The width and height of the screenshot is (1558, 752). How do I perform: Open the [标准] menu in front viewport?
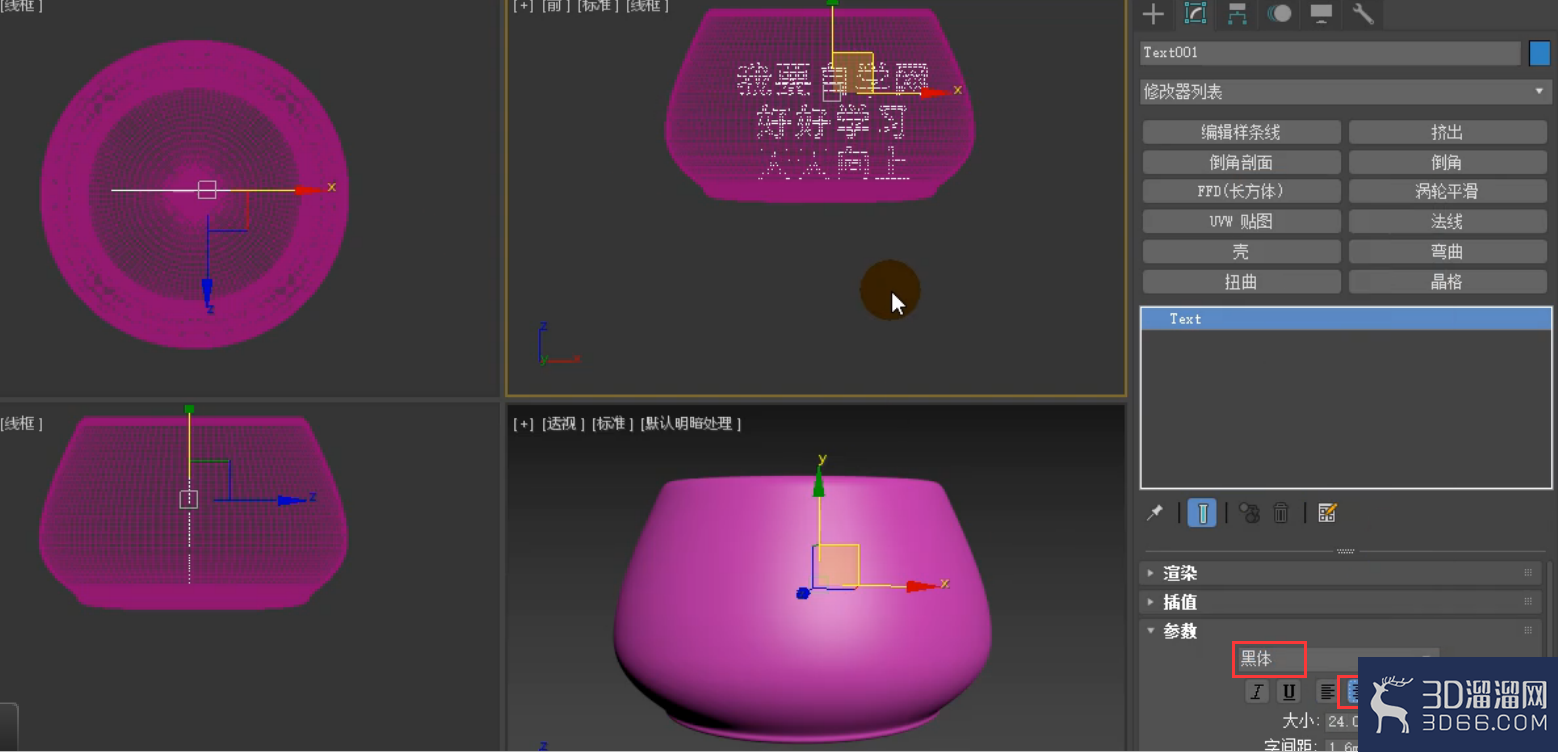click(x=597, y=6)
